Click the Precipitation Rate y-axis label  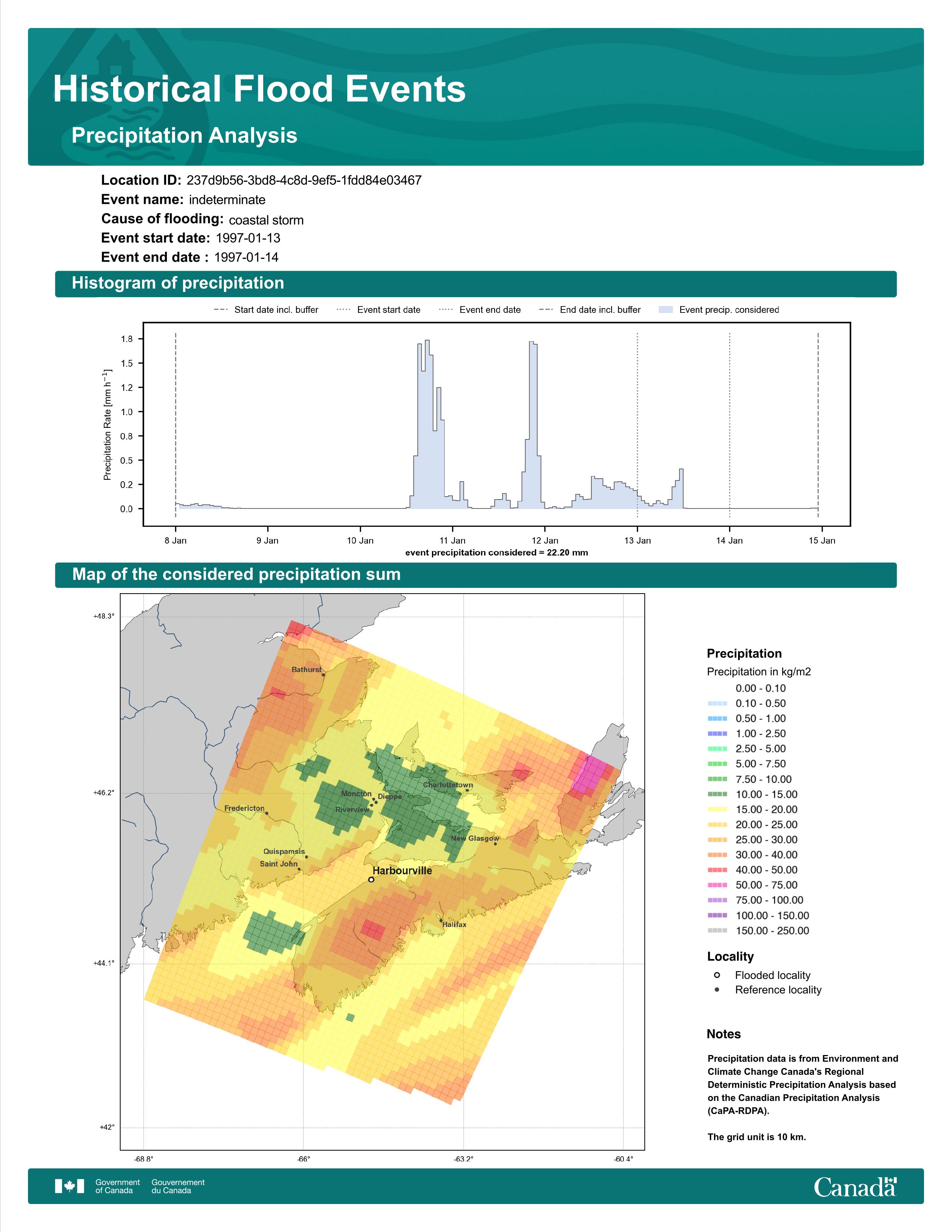coord(107,424)
